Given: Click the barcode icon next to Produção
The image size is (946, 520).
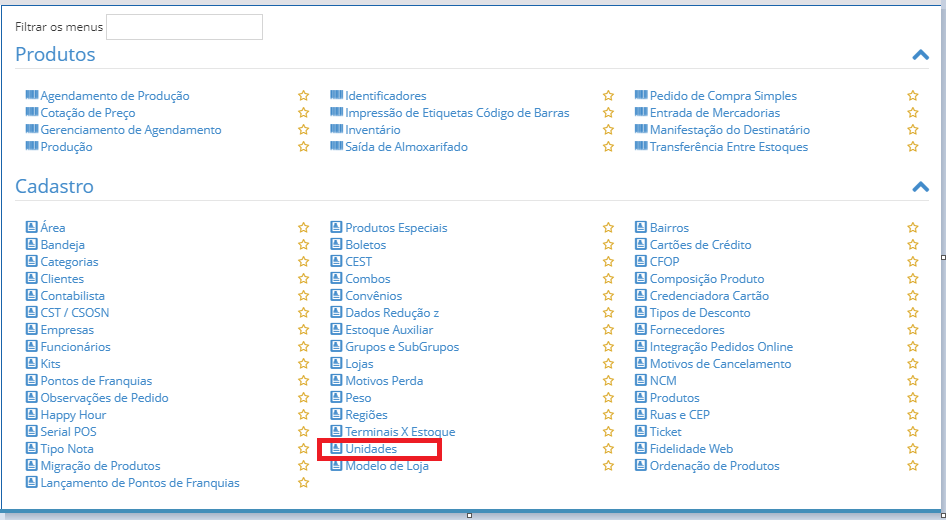Looking at the screenshot, I should click(x=32, y=145).
